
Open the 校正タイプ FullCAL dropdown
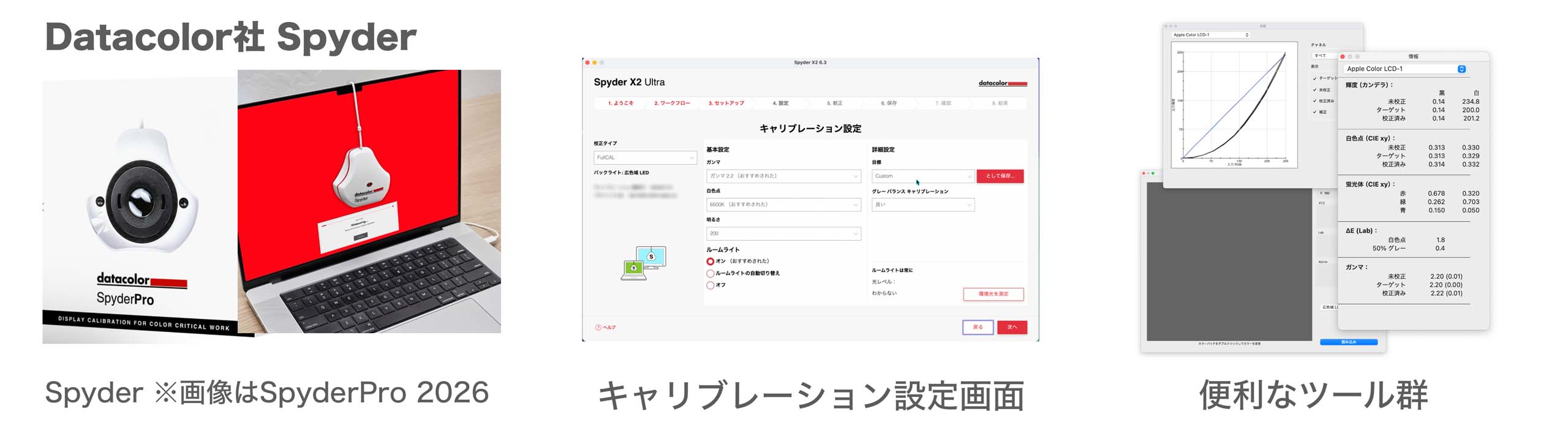click(x=645, y=157)
